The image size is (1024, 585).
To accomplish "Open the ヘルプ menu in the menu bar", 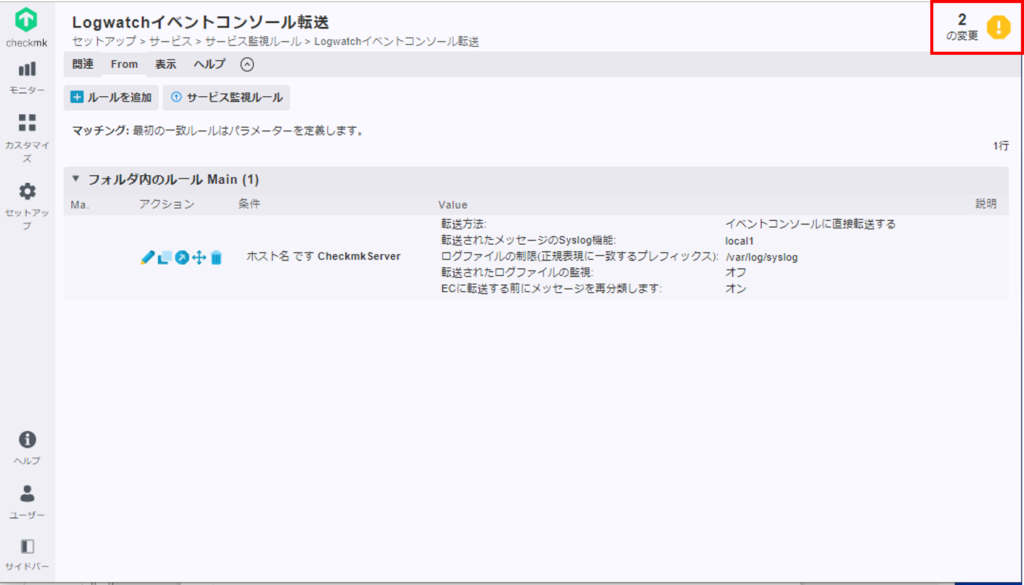I will point(209,64).
